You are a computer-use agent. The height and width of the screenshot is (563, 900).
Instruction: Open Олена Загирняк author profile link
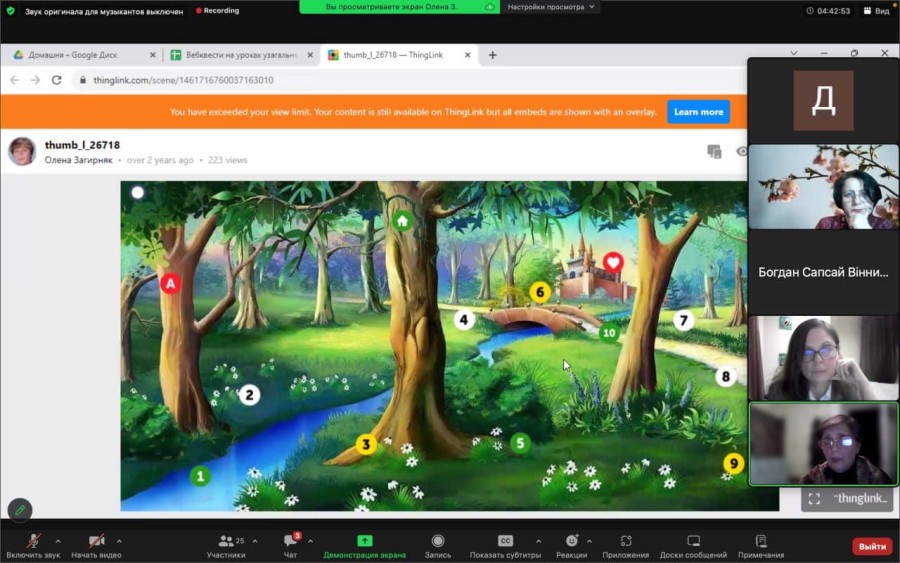79,160
